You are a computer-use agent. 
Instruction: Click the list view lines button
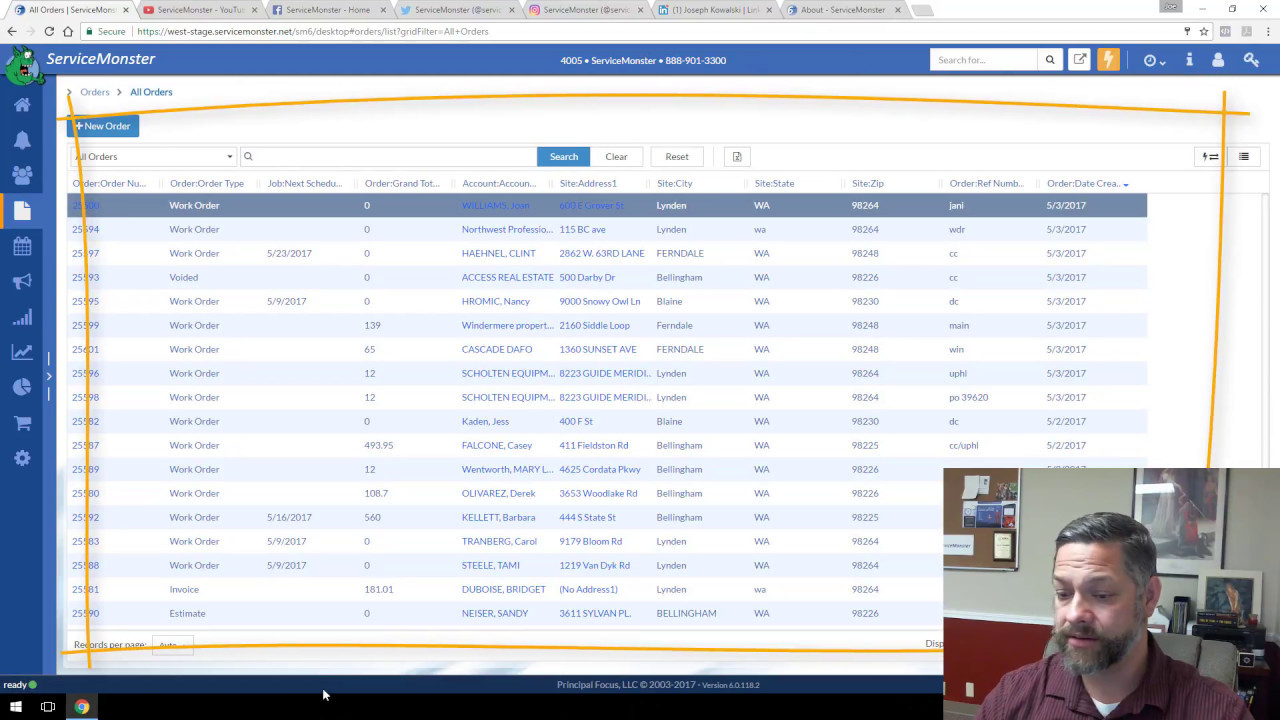1244,156
